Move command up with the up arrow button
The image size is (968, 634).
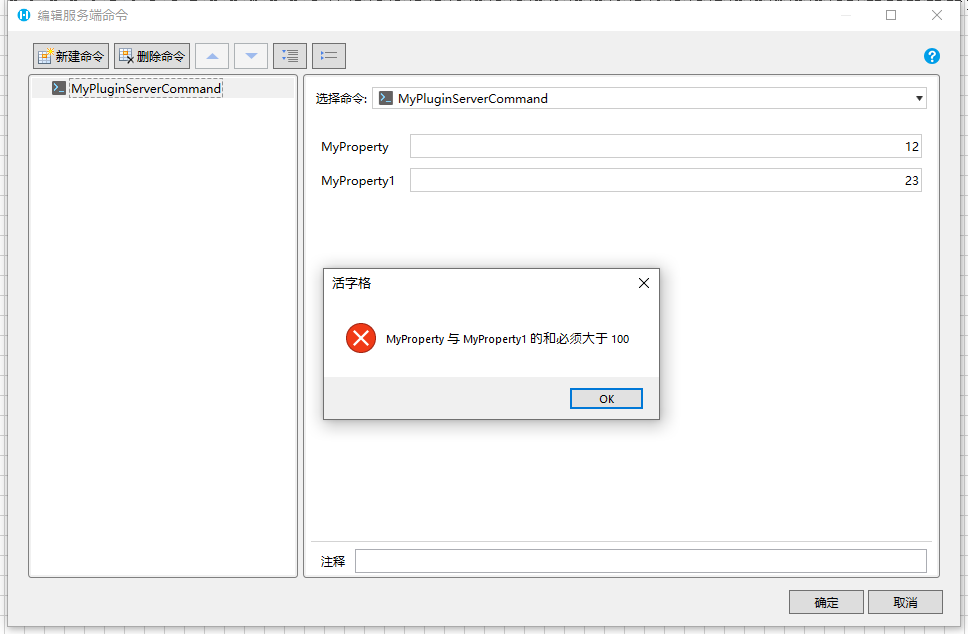tap(212, 56)
